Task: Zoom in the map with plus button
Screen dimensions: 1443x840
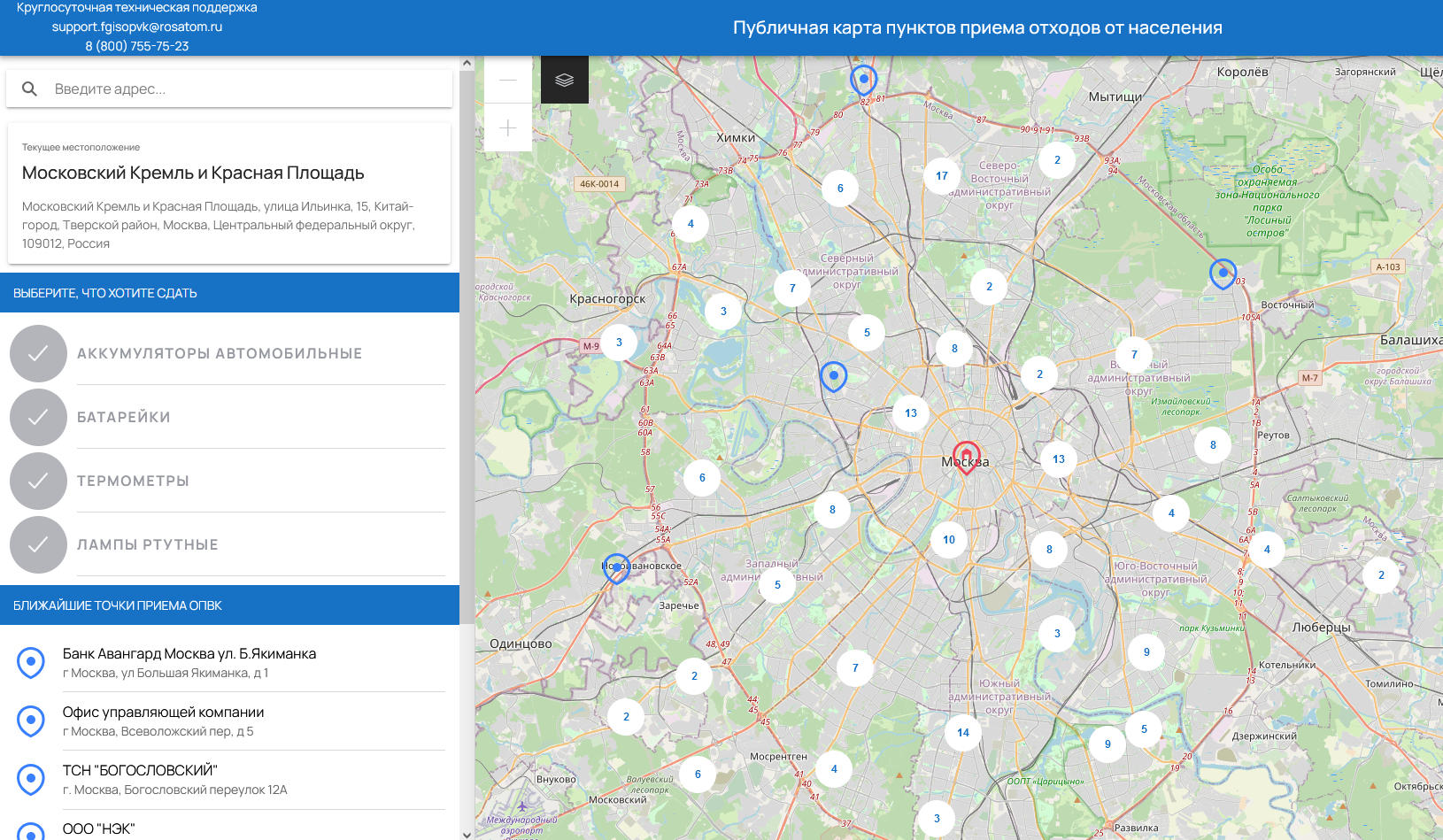Action: [508, 128]
